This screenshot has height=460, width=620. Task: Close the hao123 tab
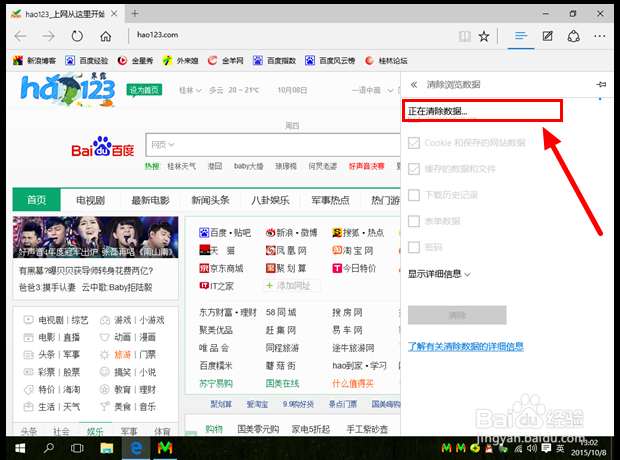pyautogui.click(x=114, y=14)
